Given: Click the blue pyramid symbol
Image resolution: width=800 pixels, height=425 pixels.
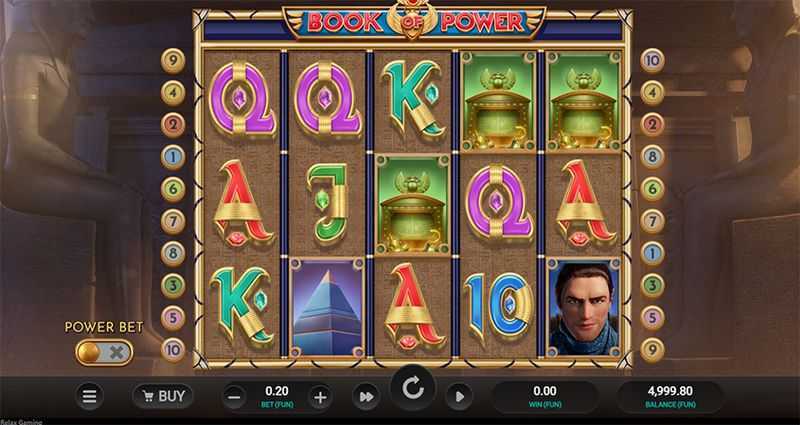Looking at the screenshot, I should pyautogui.click(x=327, y=307).
